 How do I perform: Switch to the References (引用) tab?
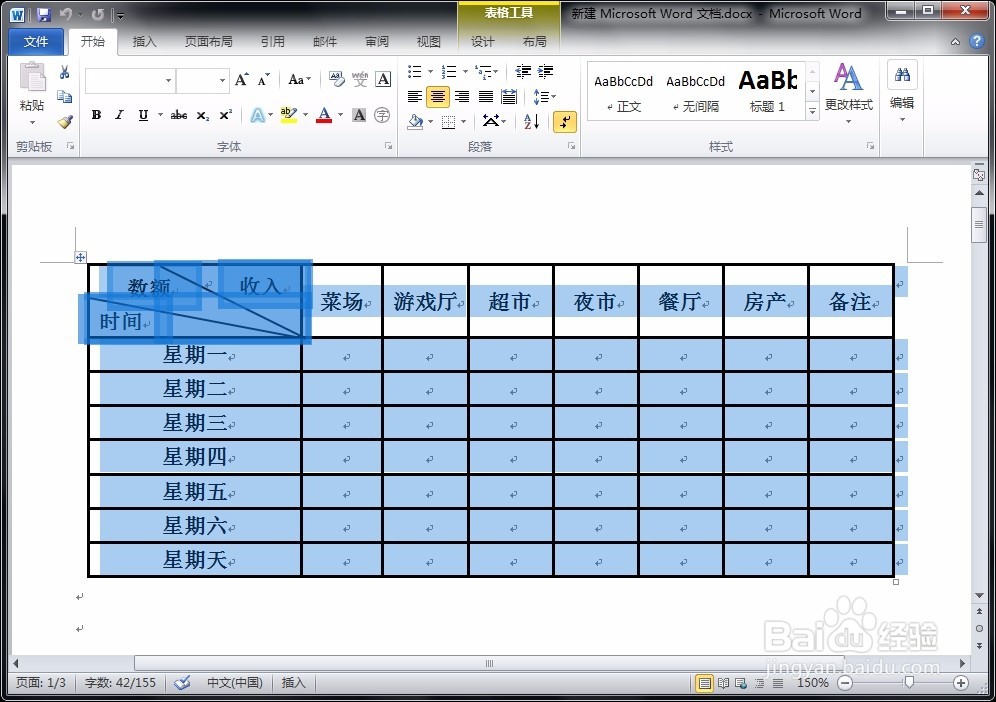coord(273,42)
